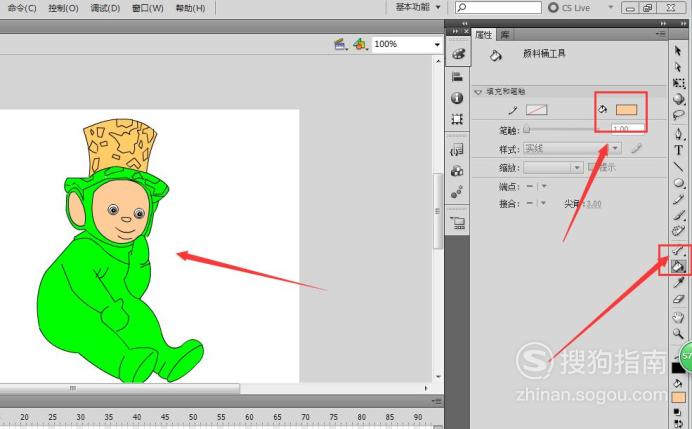692x429 pixels.
Task: Select the Pencil tool
Action: pyautogui.click(x=678, y=199)
